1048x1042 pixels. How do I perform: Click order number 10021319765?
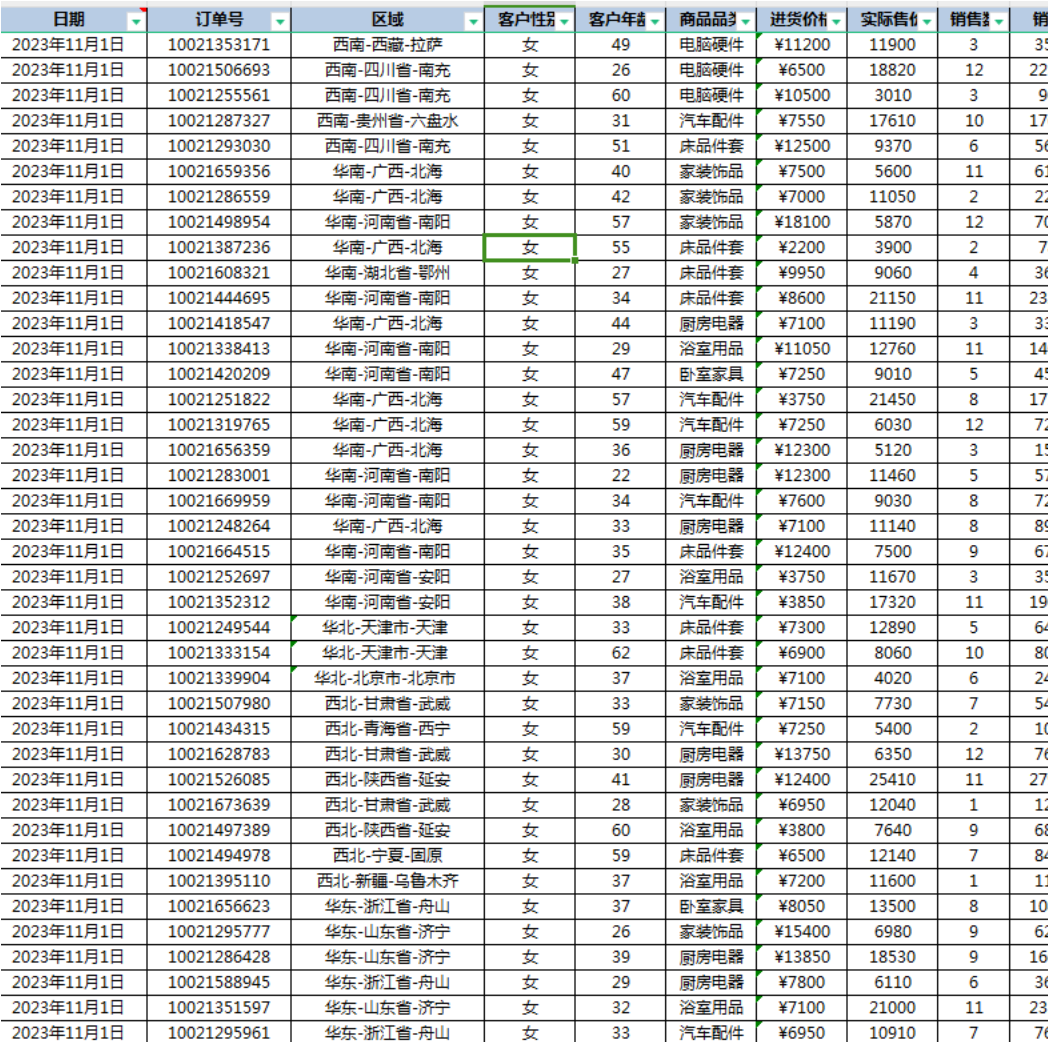click(219, 425)
